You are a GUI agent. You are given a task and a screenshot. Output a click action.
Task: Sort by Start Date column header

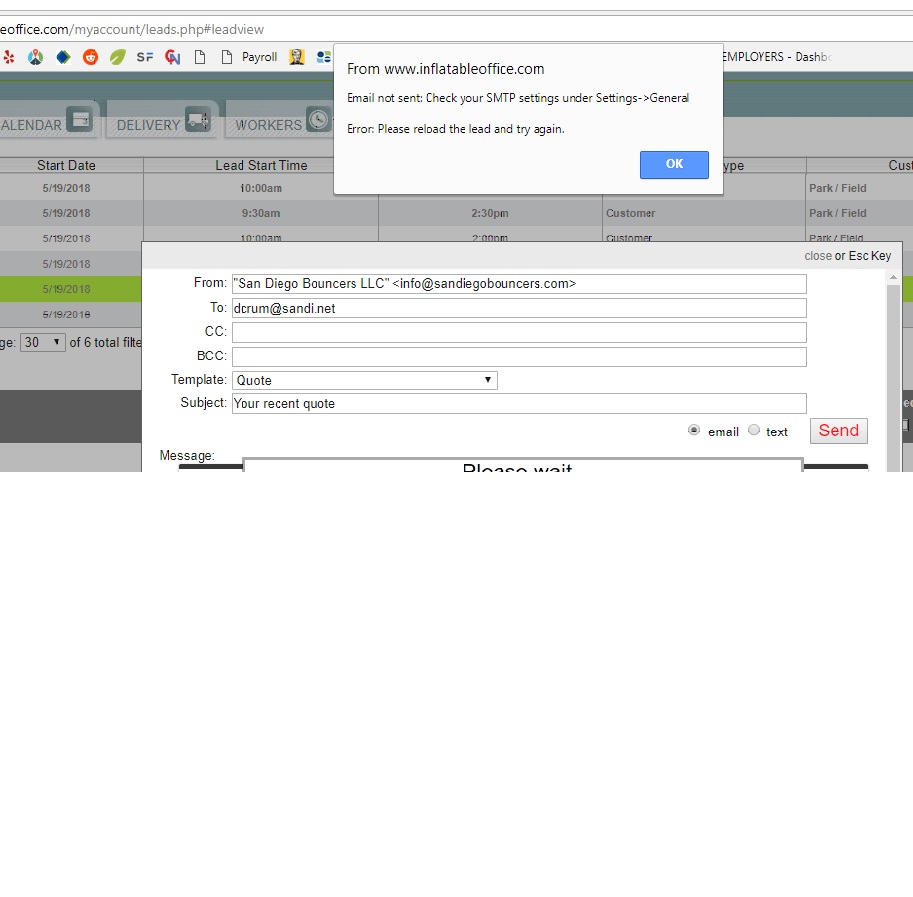tap(67, 165)
